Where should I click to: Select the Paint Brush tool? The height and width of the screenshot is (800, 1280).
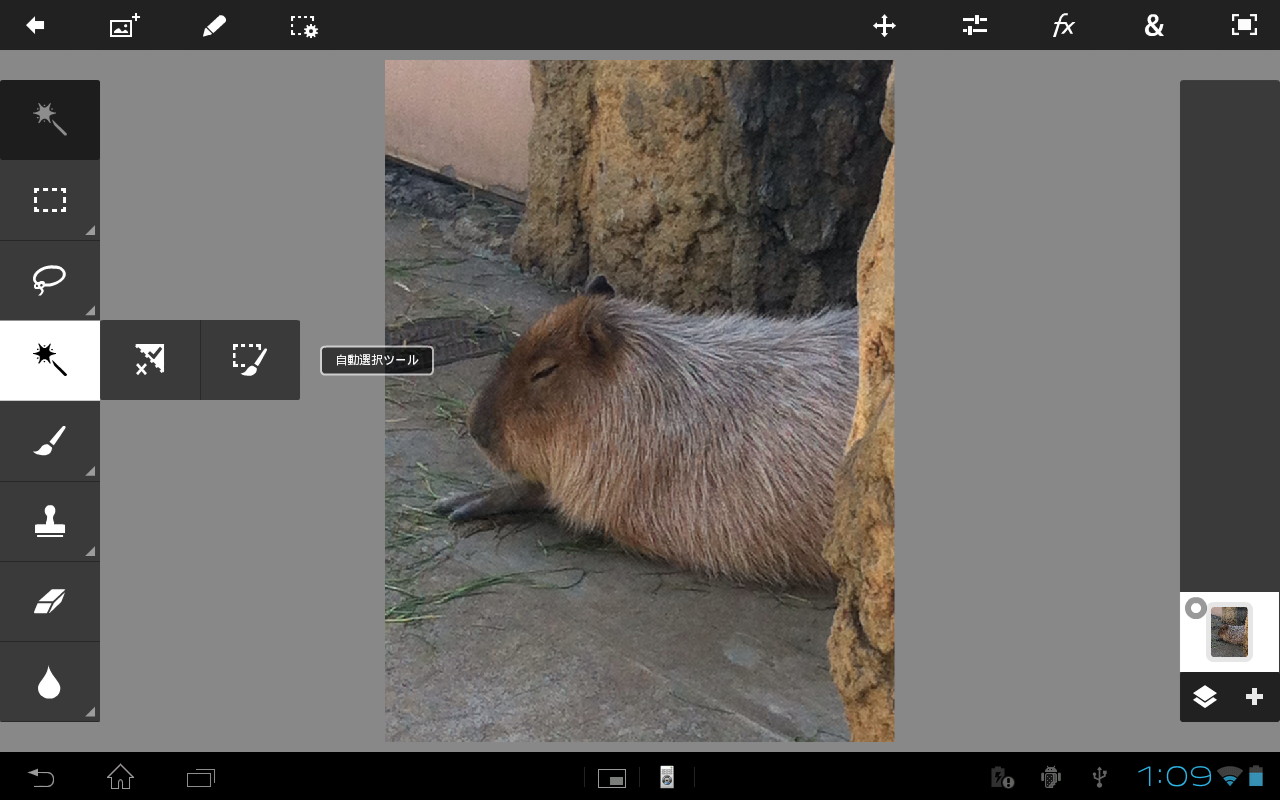[x=50, y=441]
